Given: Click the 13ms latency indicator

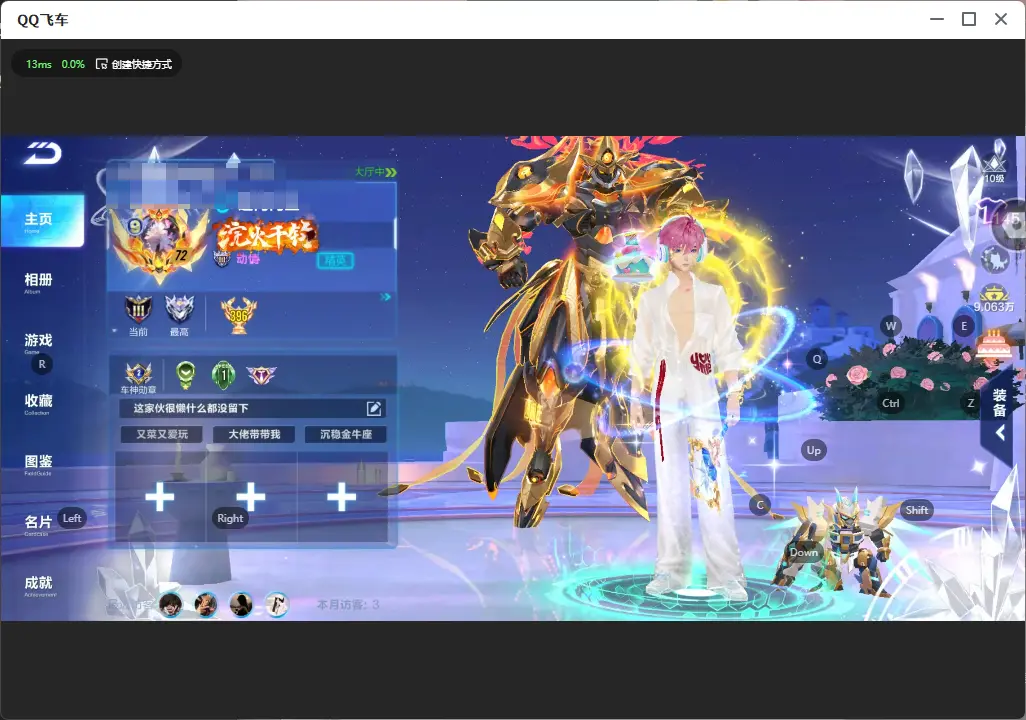Looking at the screenshot, I should (39, 64).
